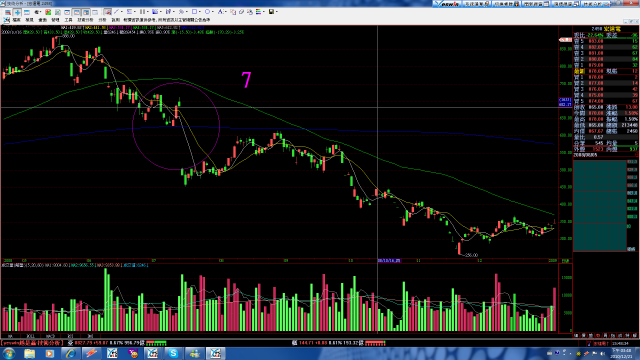
Task: Expand the vertical lines tool dropdown
Action: point(147,12)
